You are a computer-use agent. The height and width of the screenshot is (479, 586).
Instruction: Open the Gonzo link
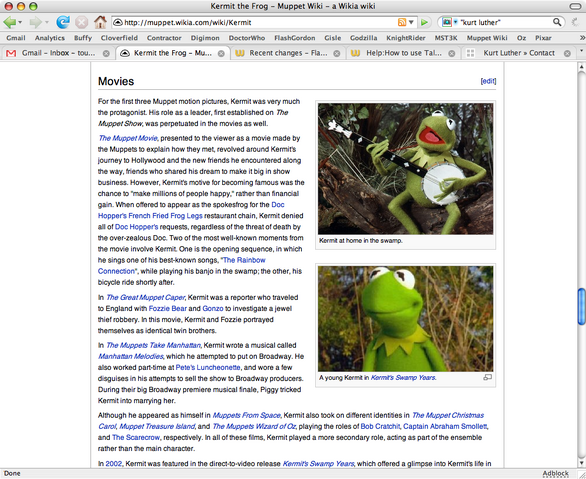click(213, 309)
